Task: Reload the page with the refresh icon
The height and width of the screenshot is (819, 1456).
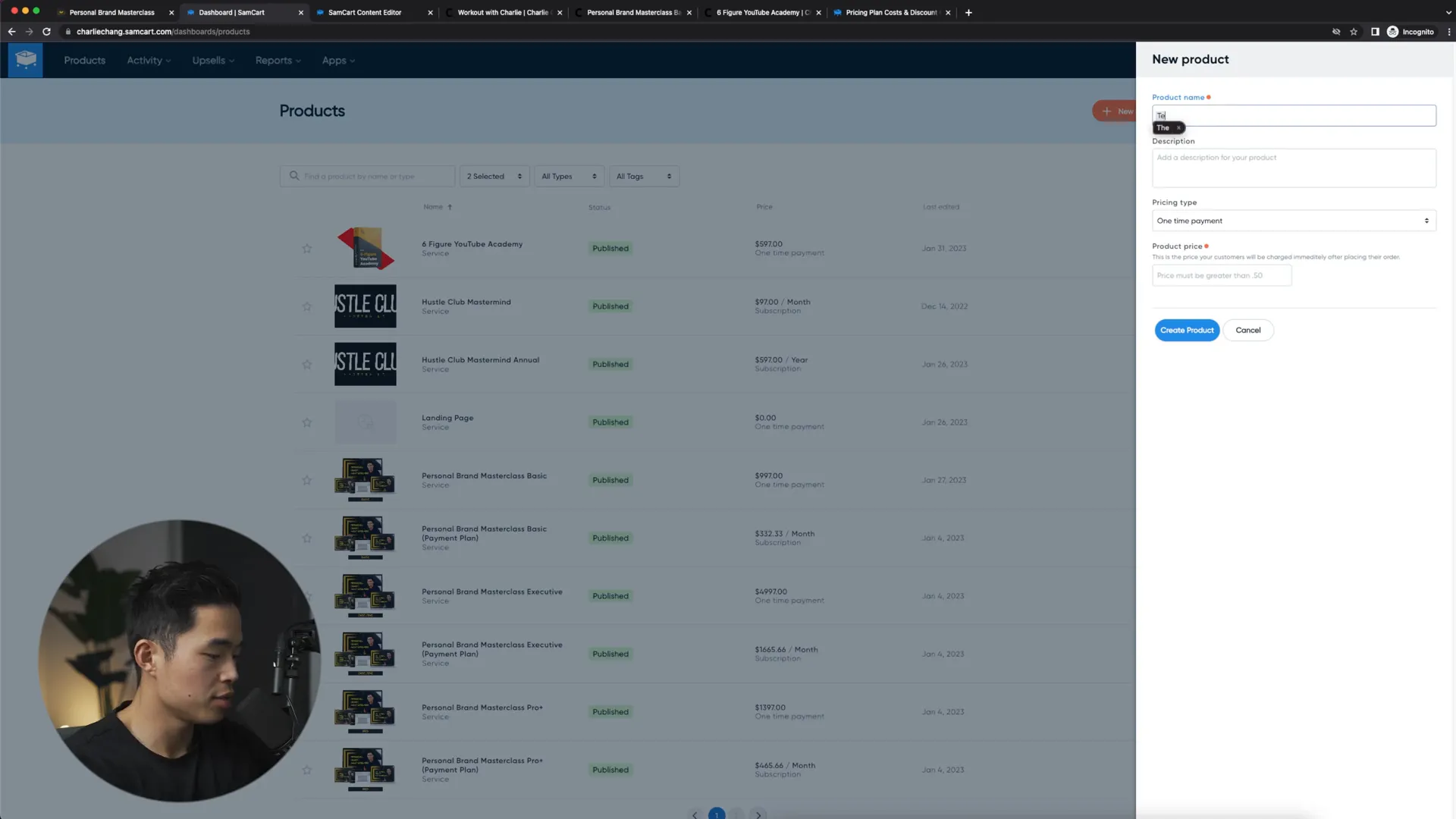Action: pyautogui.click(x=46, y=32)
